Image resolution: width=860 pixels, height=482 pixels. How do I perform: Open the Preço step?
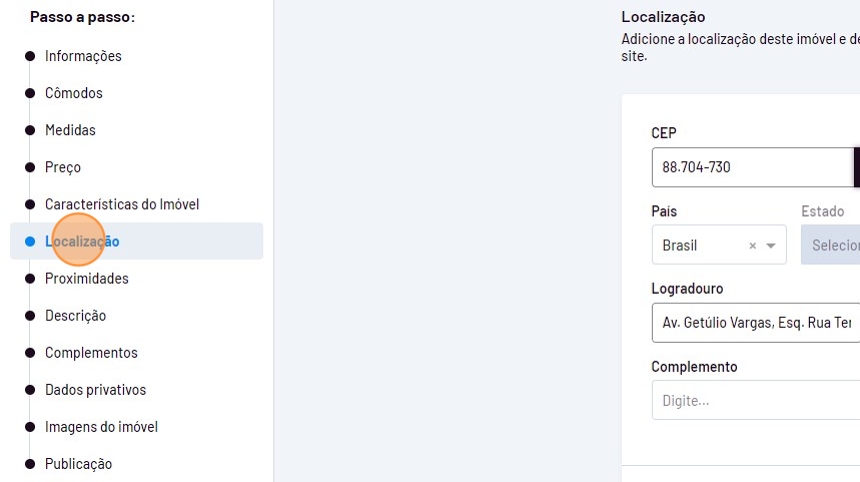pyautogui.click(x=63, y=167)
